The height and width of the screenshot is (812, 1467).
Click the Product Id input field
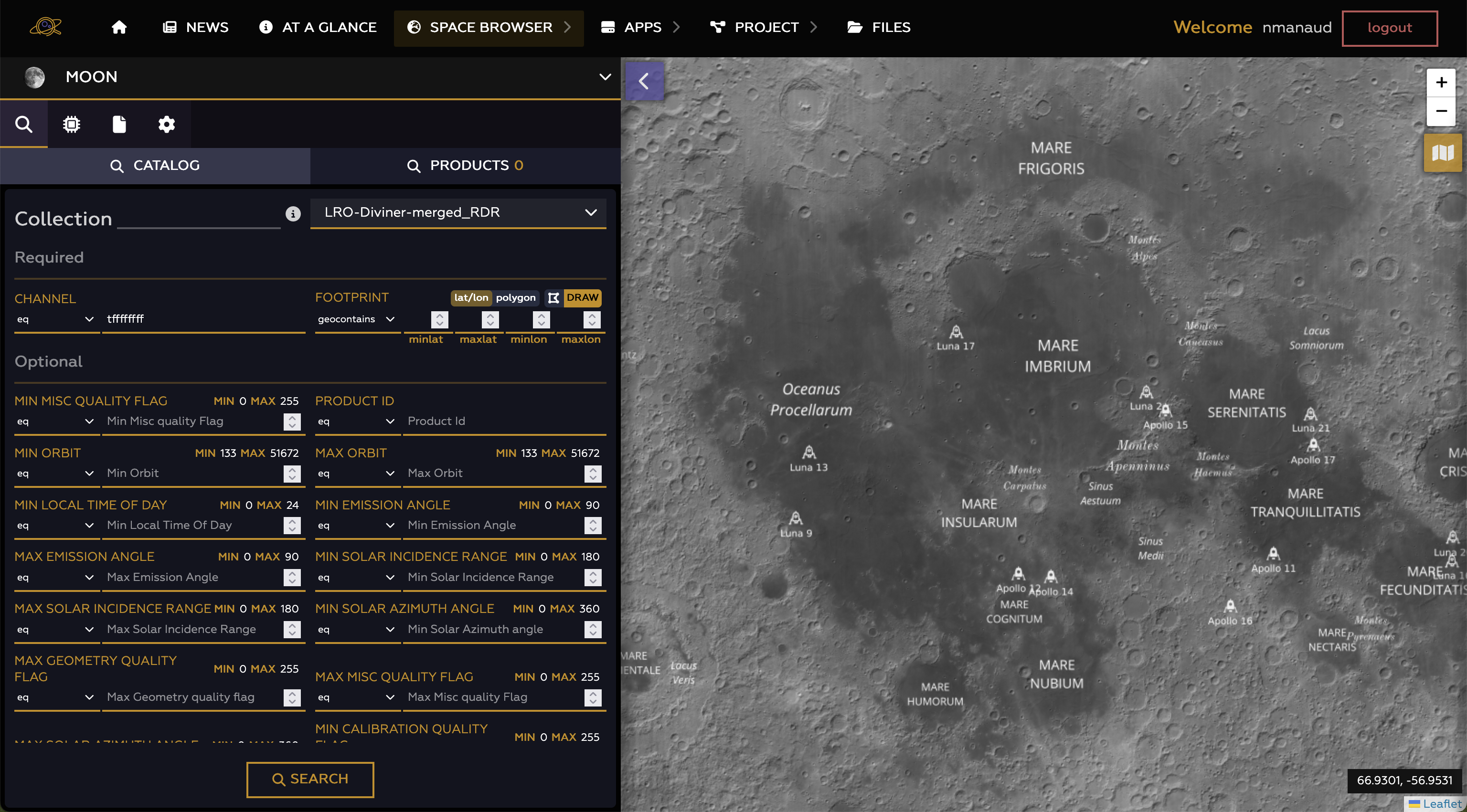pyautogui.click(x=505, y=422)
